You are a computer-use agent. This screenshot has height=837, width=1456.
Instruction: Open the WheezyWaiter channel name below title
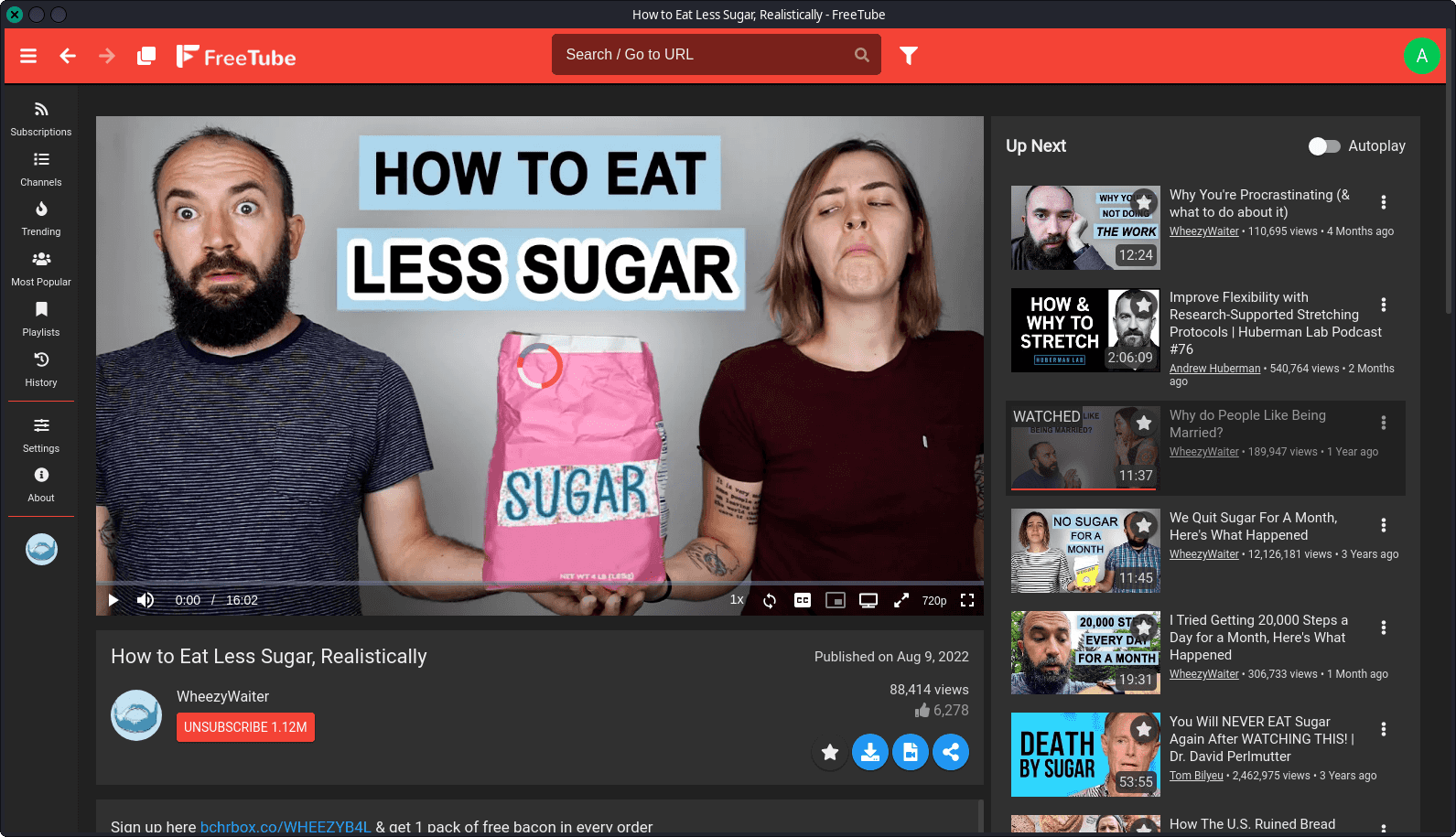222,697
